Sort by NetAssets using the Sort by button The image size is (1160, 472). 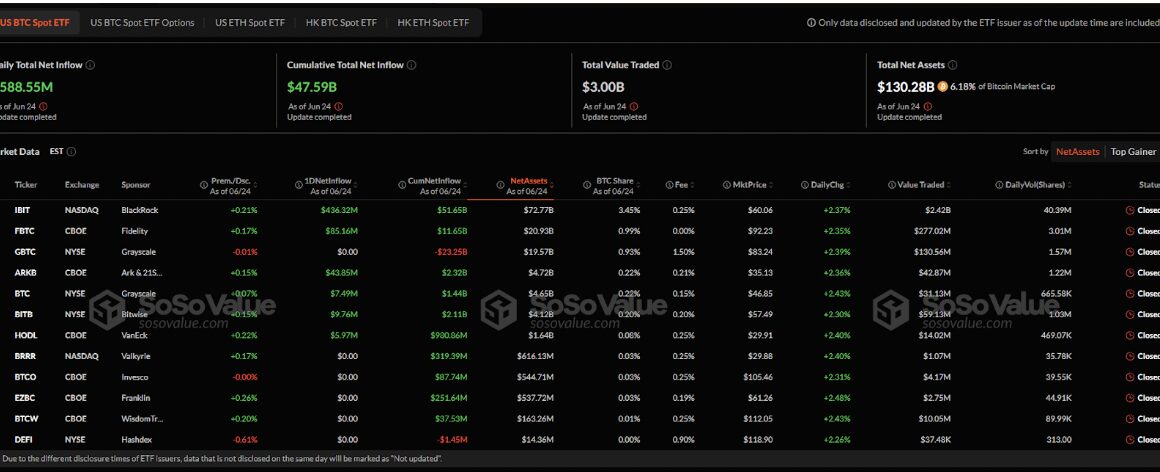[x=1076, y=152]
